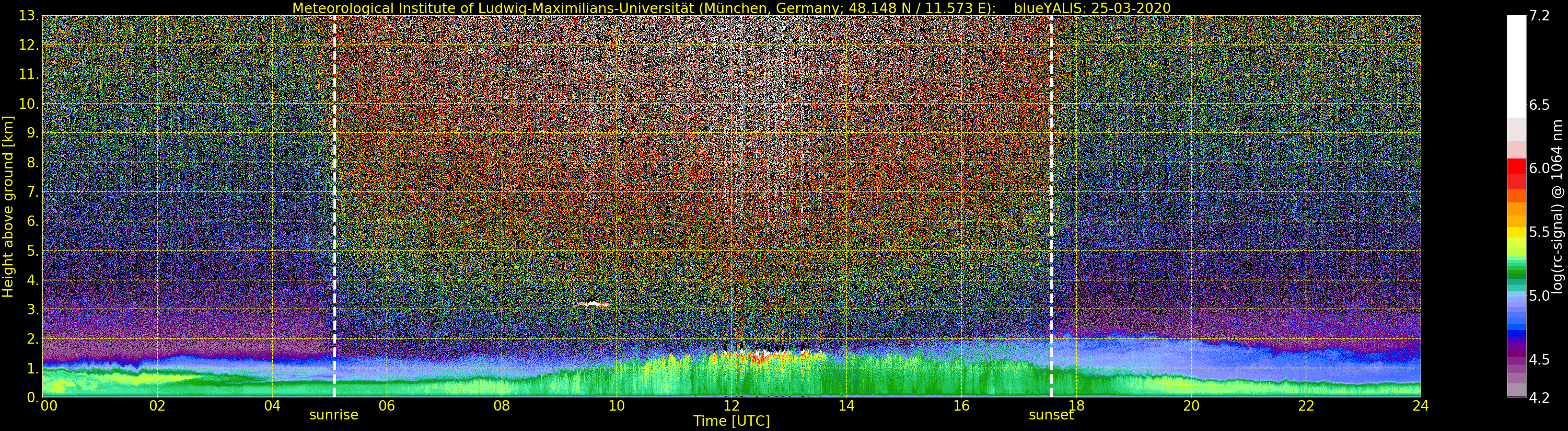The width and height of the screenshot is (1568, 431).
Task: Select the 6 km height axis tick label
Action: 32,221
